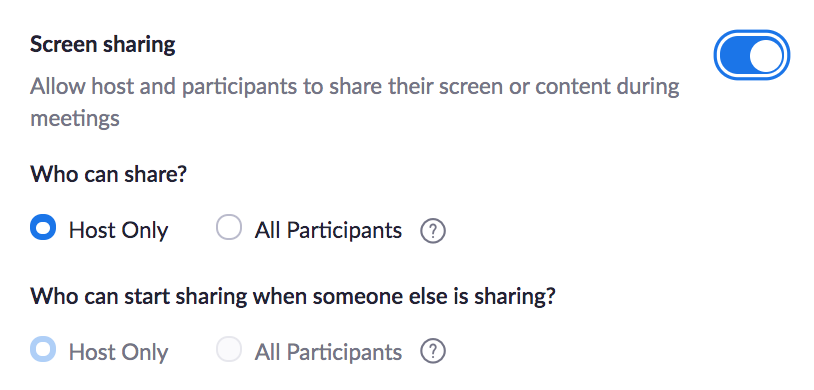Click the Screen sharing heading
Image resolution: width=814 pixels, height=390 pixels.
tap(102, 45)
